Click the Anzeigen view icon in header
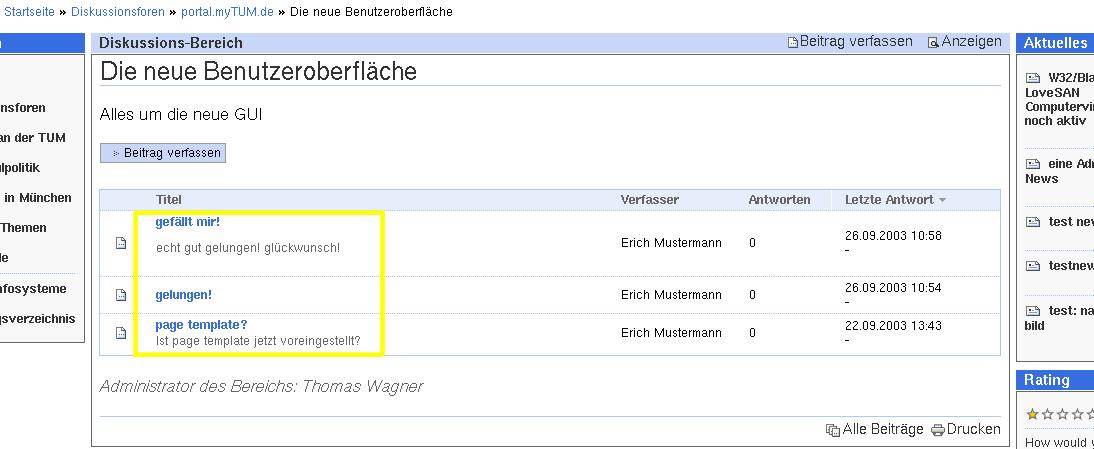1094x449 pixels. tap(933, 43)
